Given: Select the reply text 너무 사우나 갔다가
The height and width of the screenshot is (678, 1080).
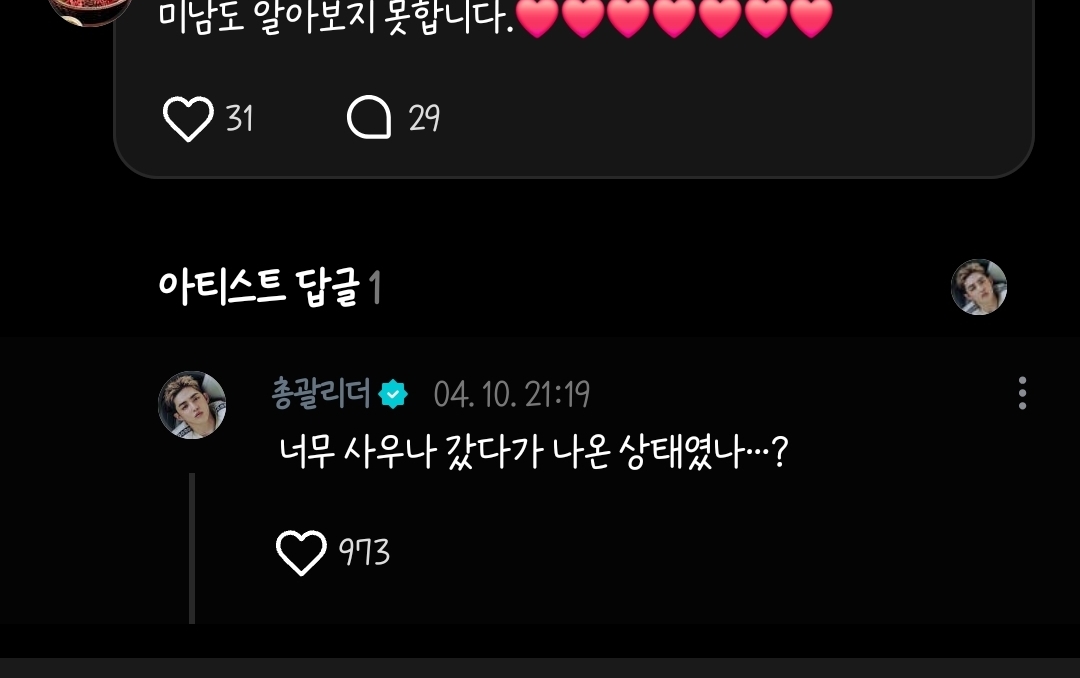Looking at the screenshot, I should pyautogui.click(x=411, y=453).
